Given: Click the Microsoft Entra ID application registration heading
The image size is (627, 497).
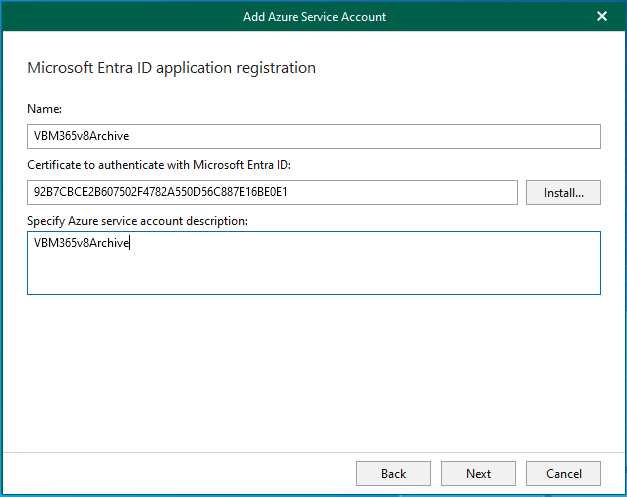Looking at the screenshot, I should (171, 68).
